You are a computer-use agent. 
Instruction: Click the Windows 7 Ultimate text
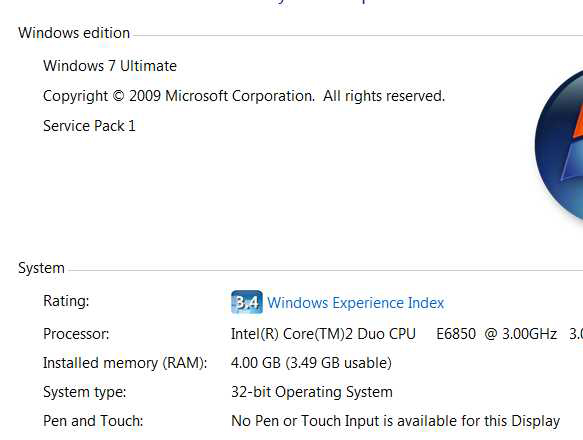tap(110, 66)
